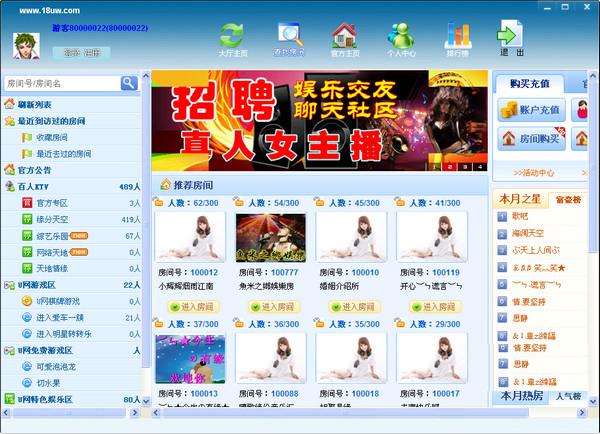Click 进入房间 for room 100777

click(x=273, y=307)
